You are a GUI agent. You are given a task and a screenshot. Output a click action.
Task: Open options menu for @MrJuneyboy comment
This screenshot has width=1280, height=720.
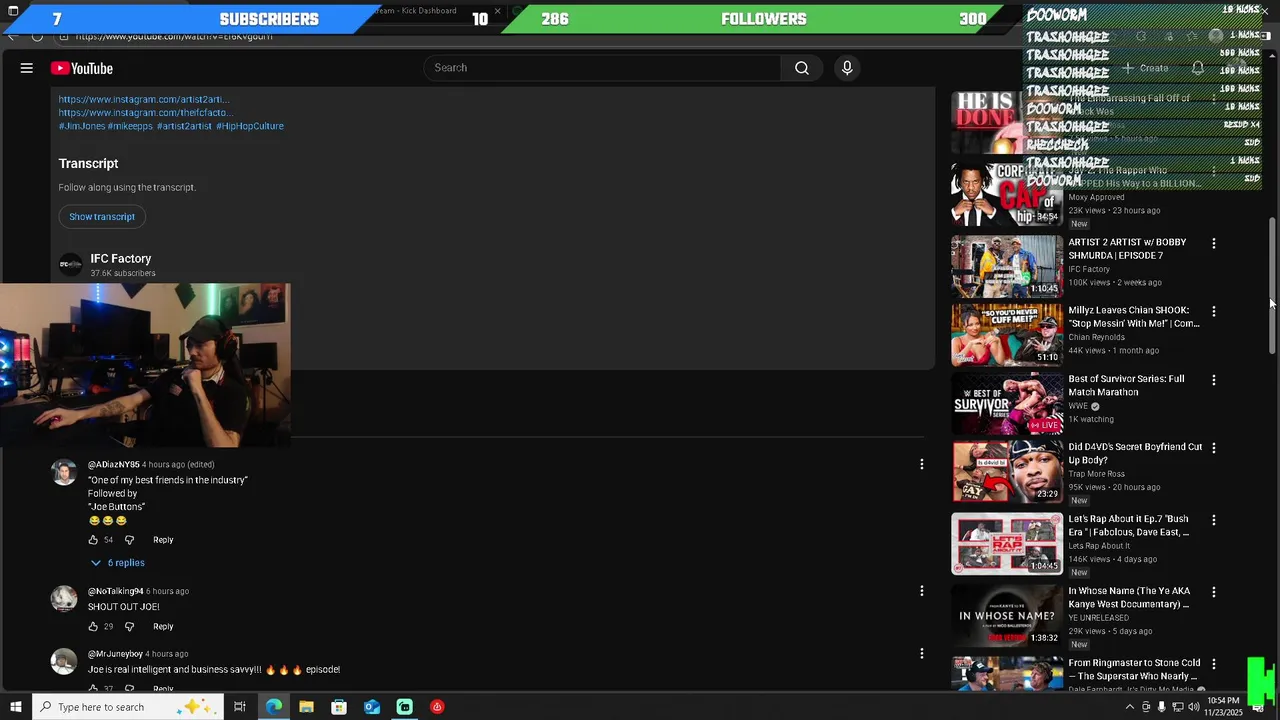(x=922, y=654)
